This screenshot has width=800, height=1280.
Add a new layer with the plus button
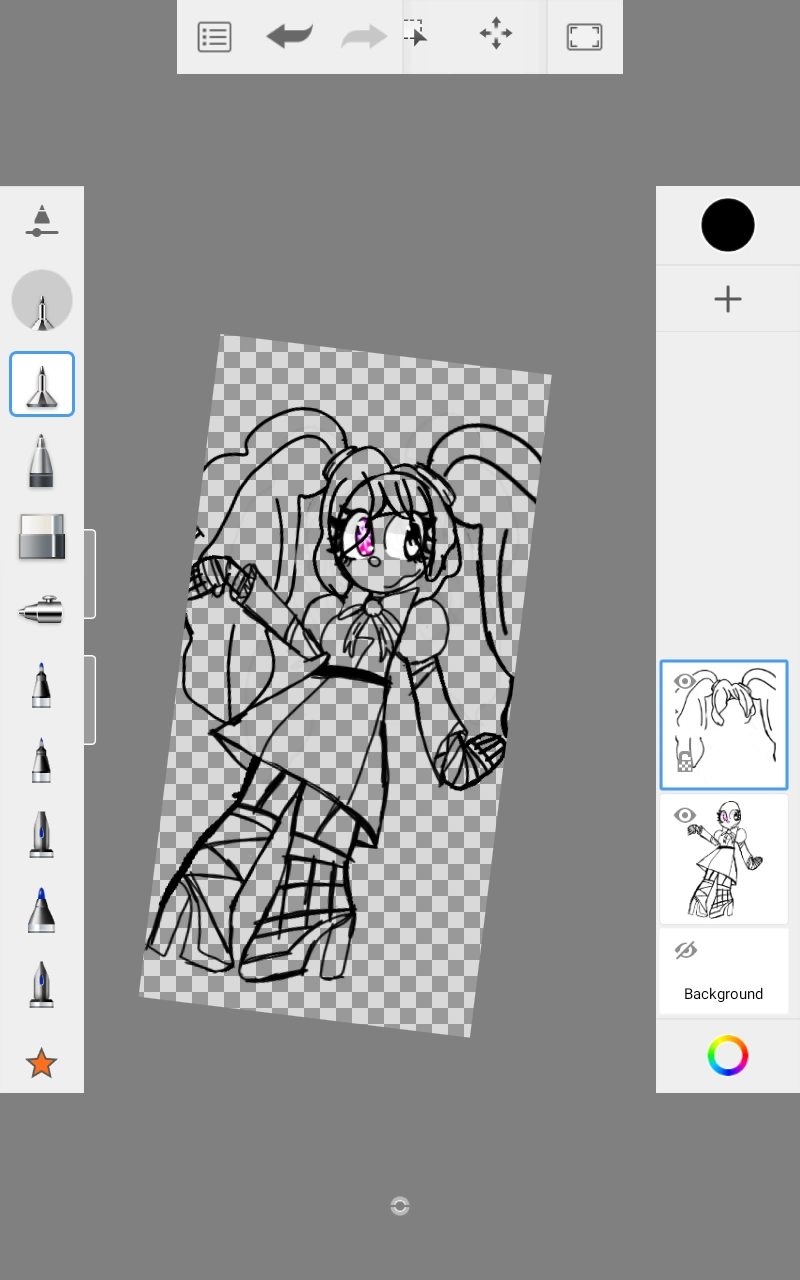coord(727,298)
